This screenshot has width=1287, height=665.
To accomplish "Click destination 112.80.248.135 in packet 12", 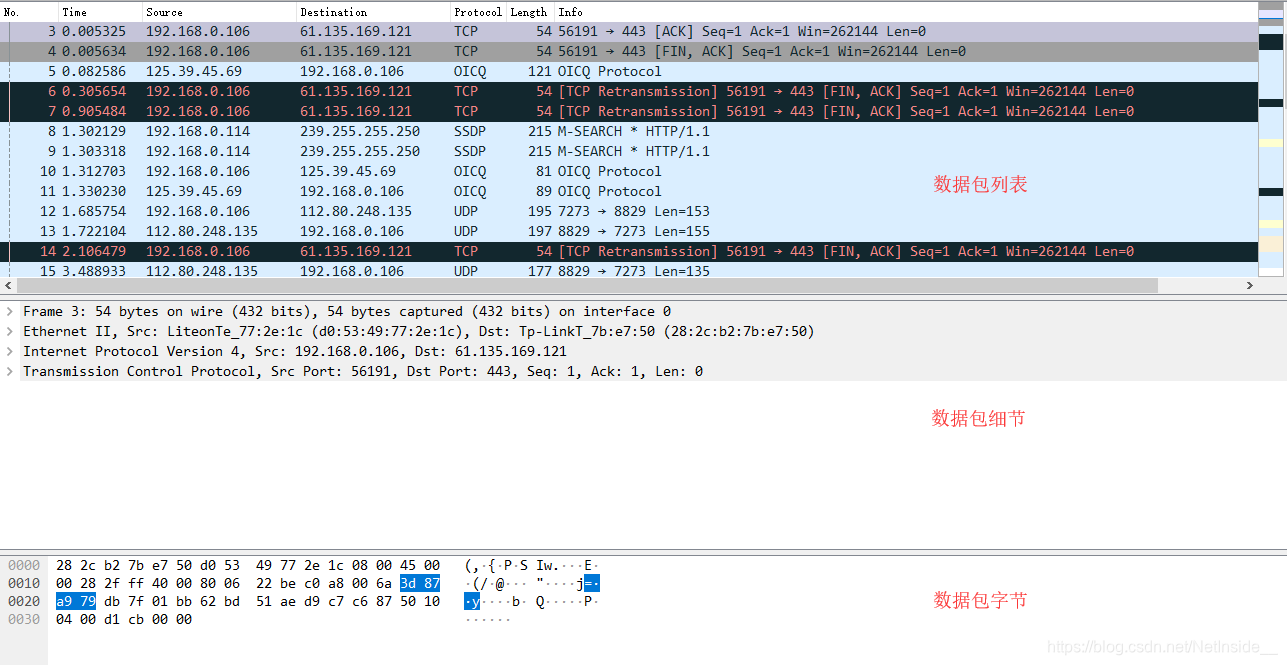I will pos(356,212).
